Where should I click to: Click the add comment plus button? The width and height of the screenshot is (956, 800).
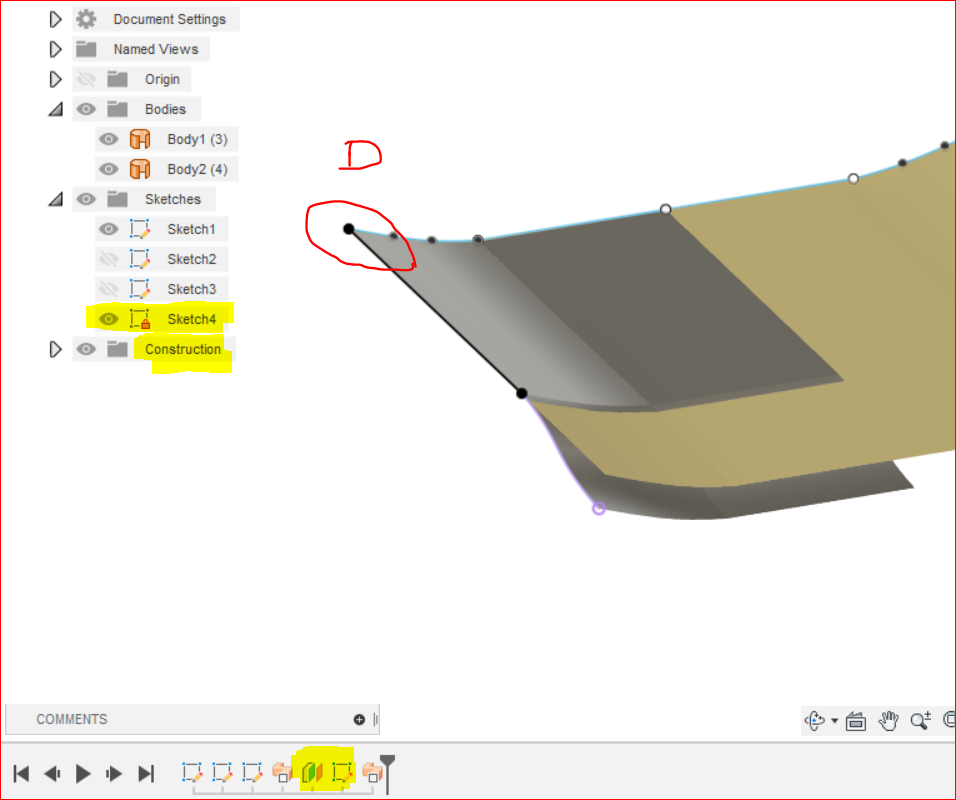click(x=359, y=719)
